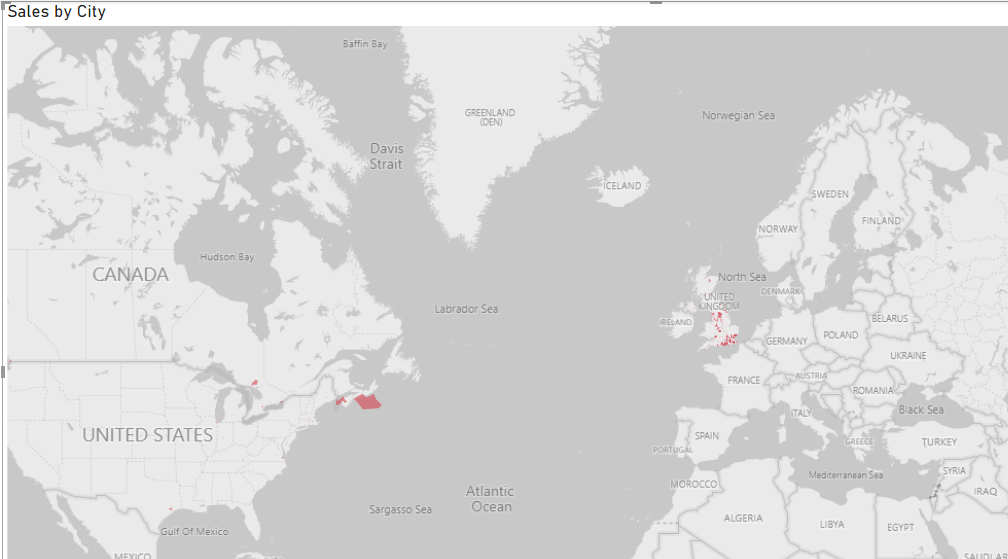Click the IRAQ label
The height and width of the screenshot is (559, 1008).
pyautogui.click(x=985, y=492)
